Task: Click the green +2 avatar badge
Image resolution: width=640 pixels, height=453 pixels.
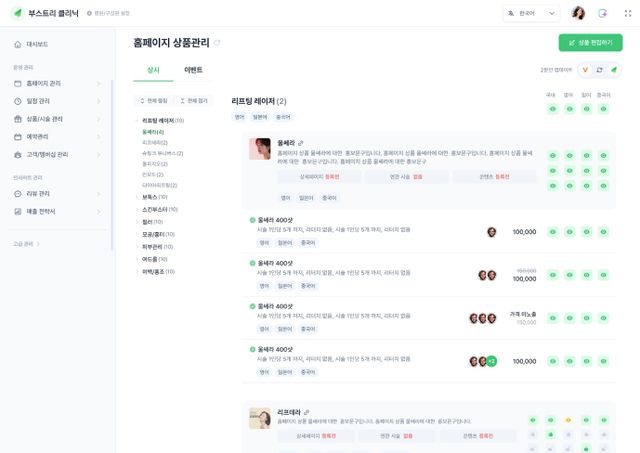Action: [x=492, y=361]
